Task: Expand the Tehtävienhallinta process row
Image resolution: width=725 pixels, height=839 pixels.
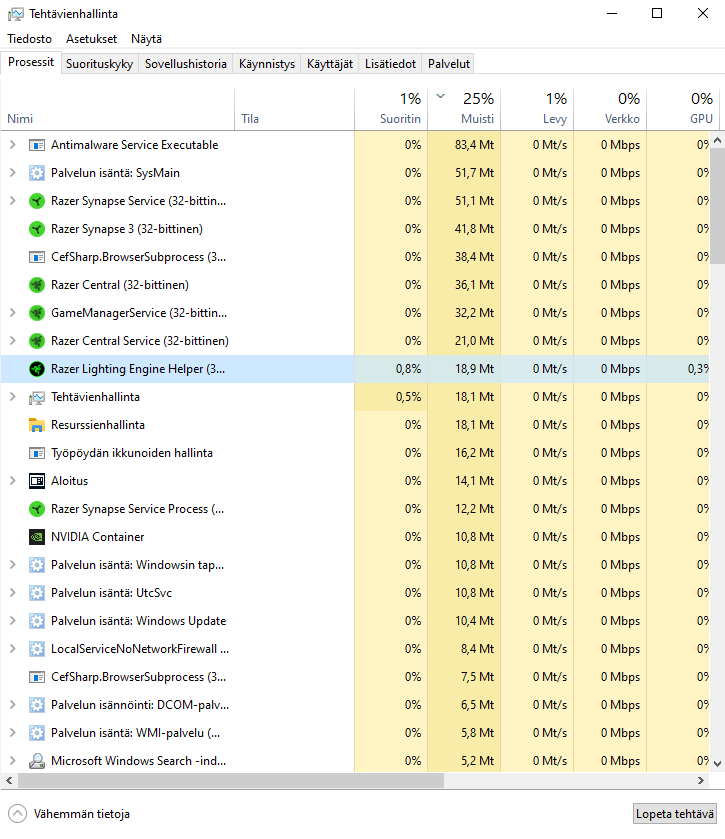Action: point(13,396)
